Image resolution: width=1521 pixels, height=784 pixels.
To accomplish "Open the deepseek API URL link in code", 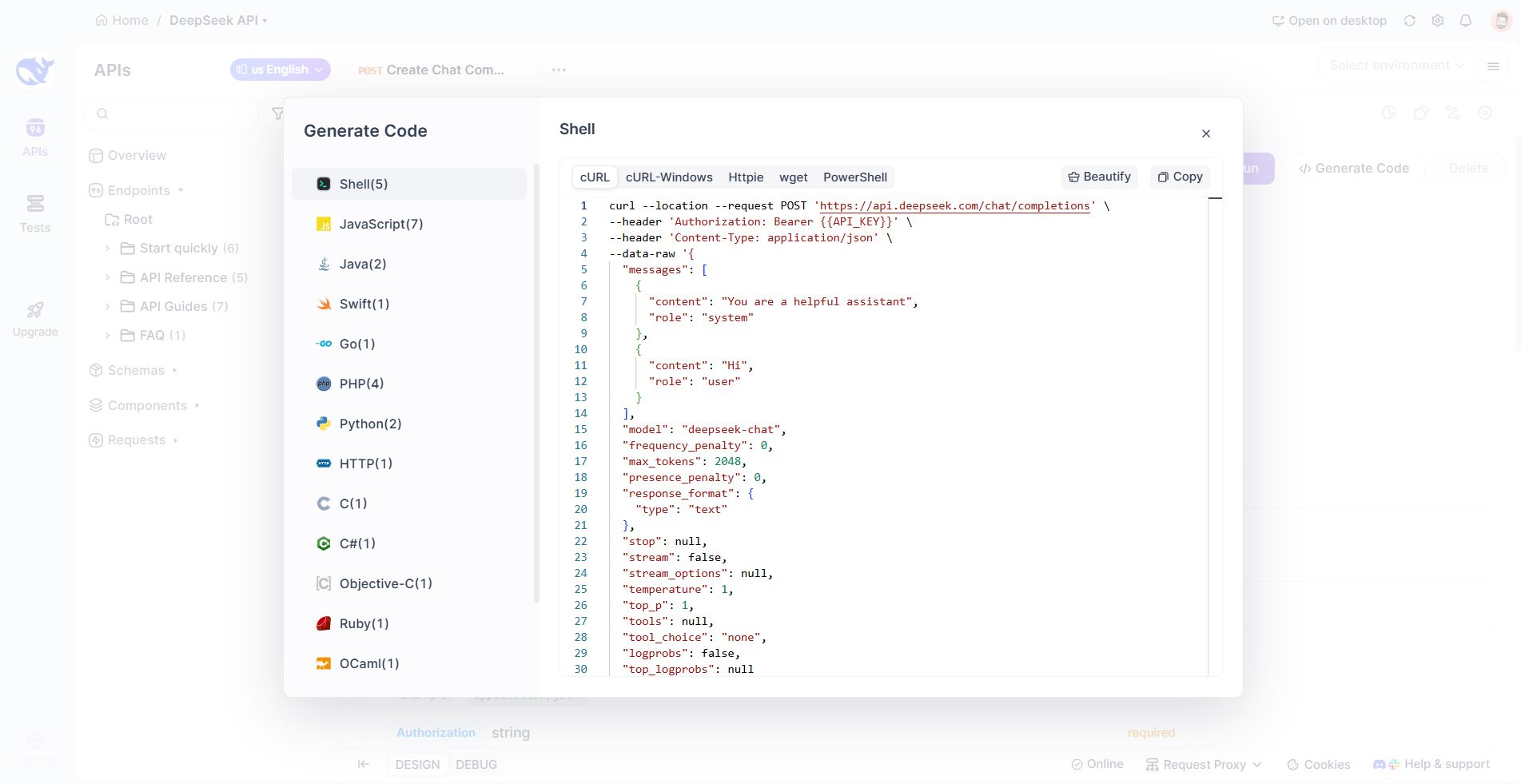I will coord(955,206).
